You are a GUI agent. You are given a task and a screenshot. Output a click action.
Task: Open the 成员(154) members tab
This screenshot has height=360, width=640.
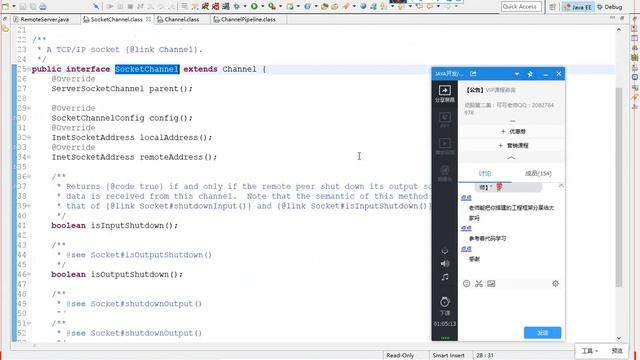pyautogui.click(x=538, y=173)
